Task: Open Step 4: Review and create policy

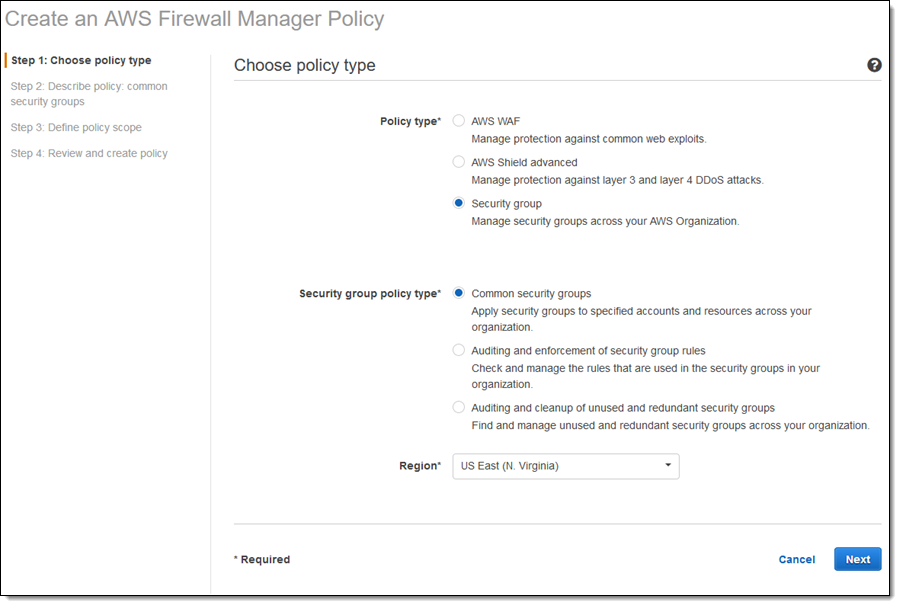Action: click(89, 154)
